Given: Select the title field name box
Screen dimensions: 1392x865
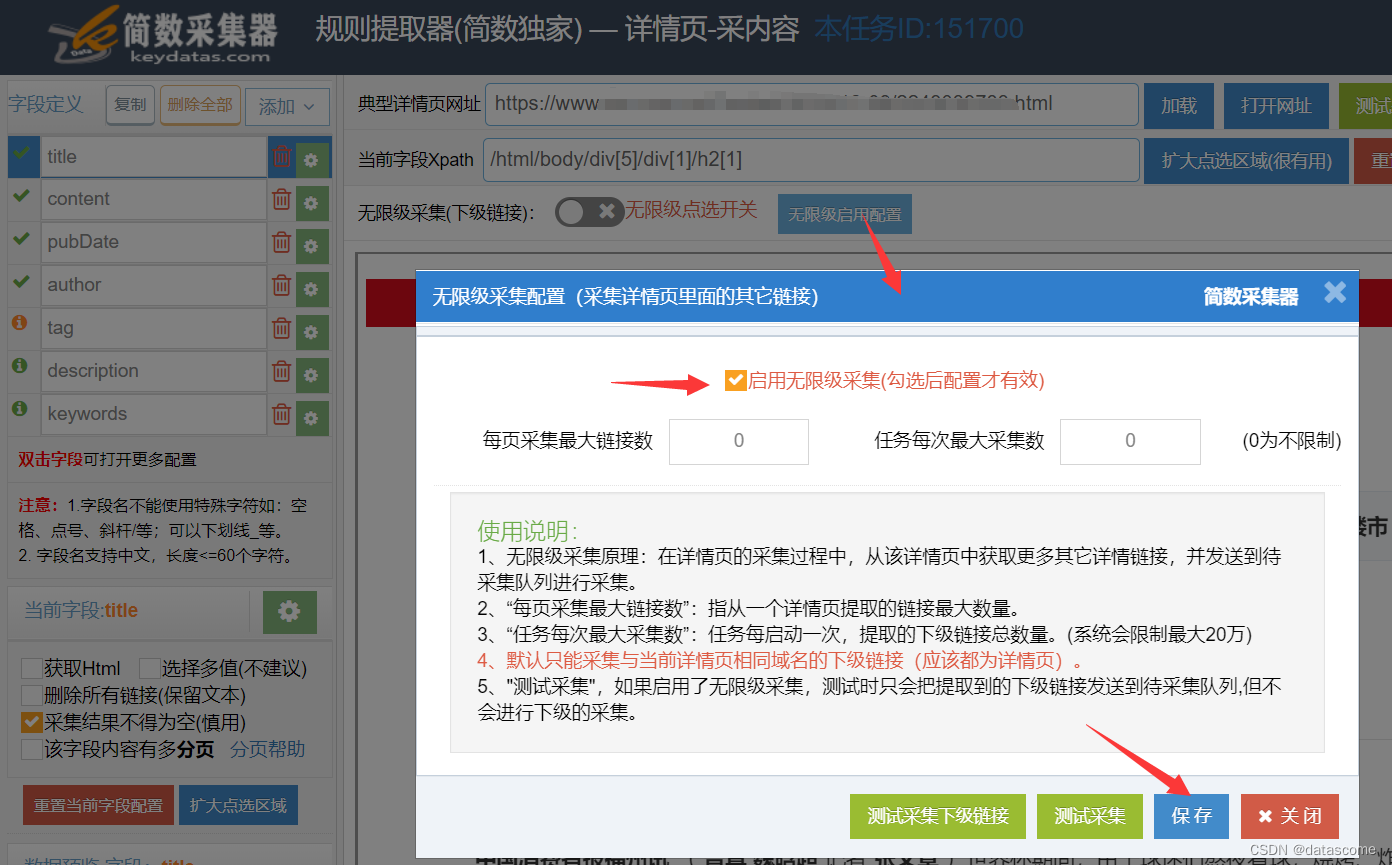Looking at the screenshot, I should click(x=154, y=157).
